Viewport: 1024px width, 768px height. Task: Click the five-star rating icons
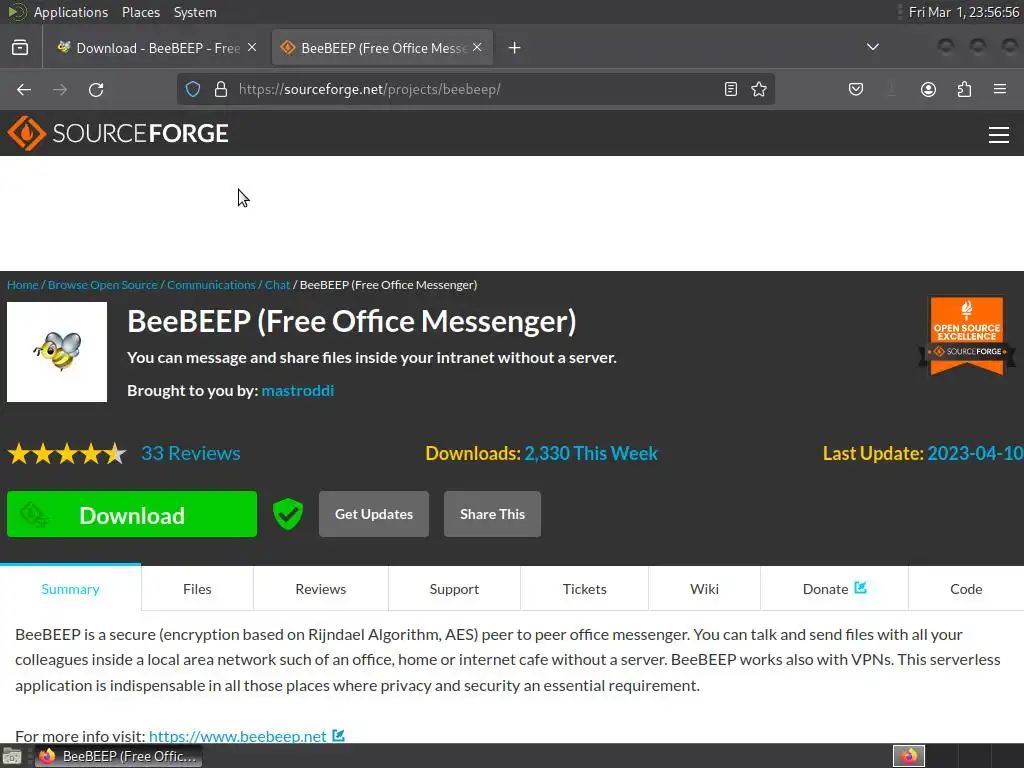(67, 453)
